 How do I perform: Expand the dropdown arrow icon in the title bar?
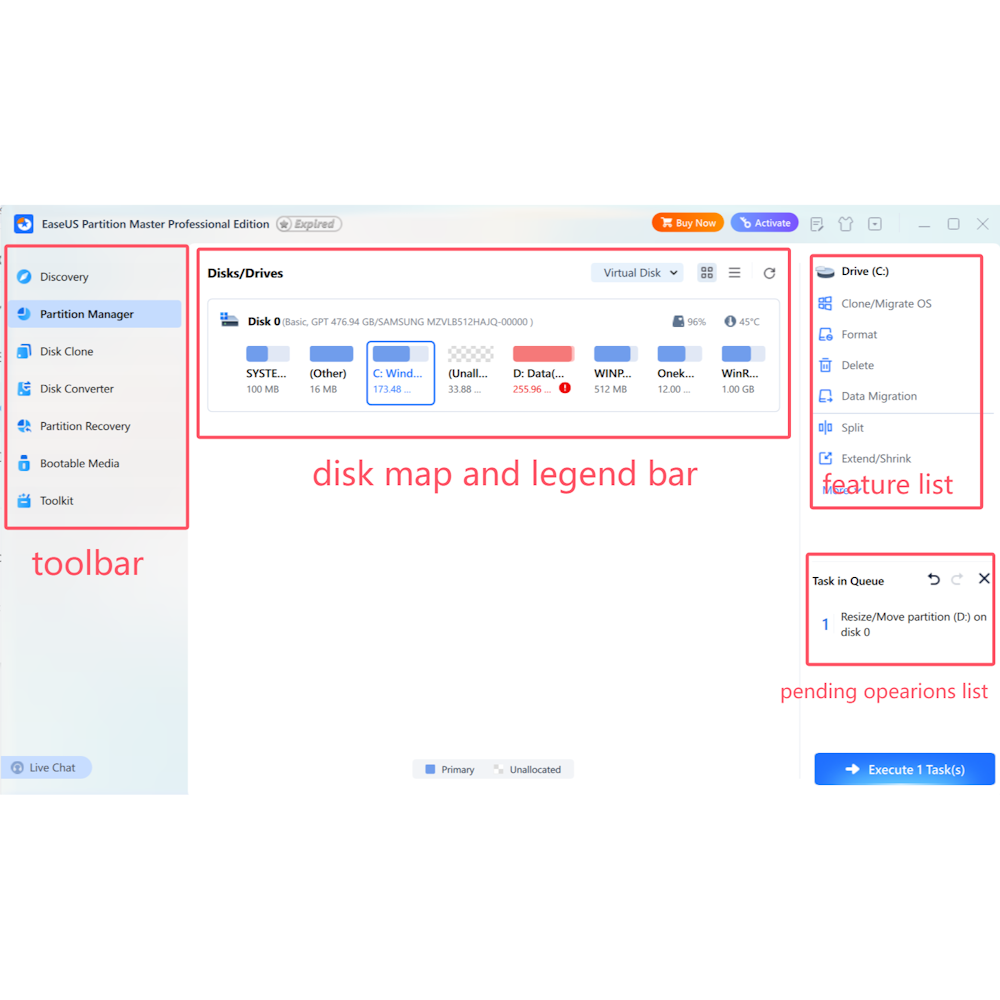873,224
